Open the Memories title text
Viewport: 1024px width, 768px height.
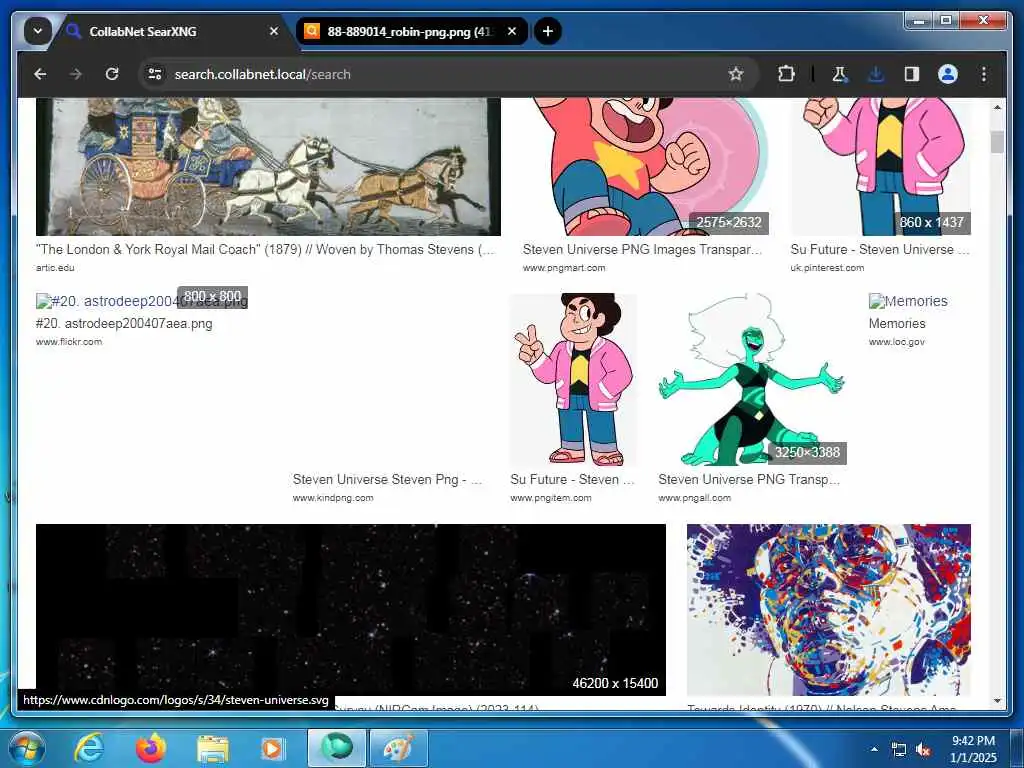tap(897, 323)
